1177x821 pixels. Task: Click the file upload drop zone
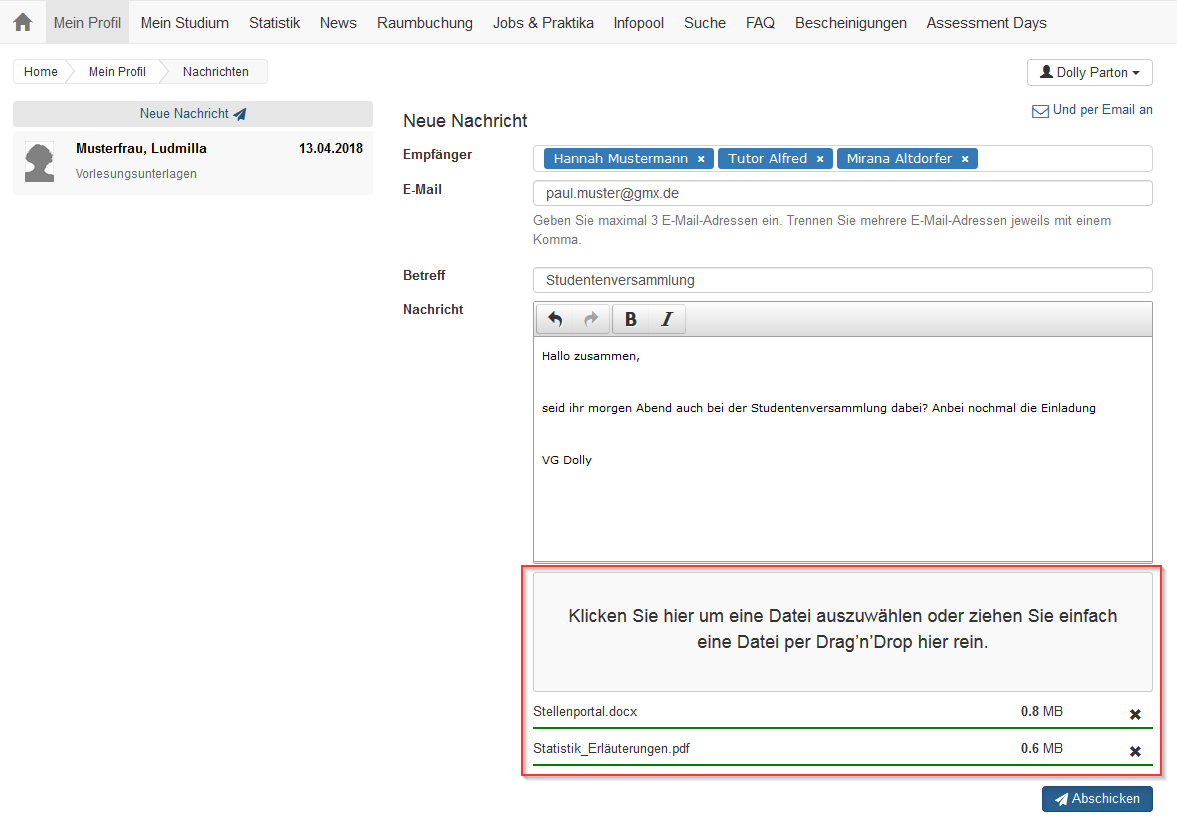(x=842, y=631)
